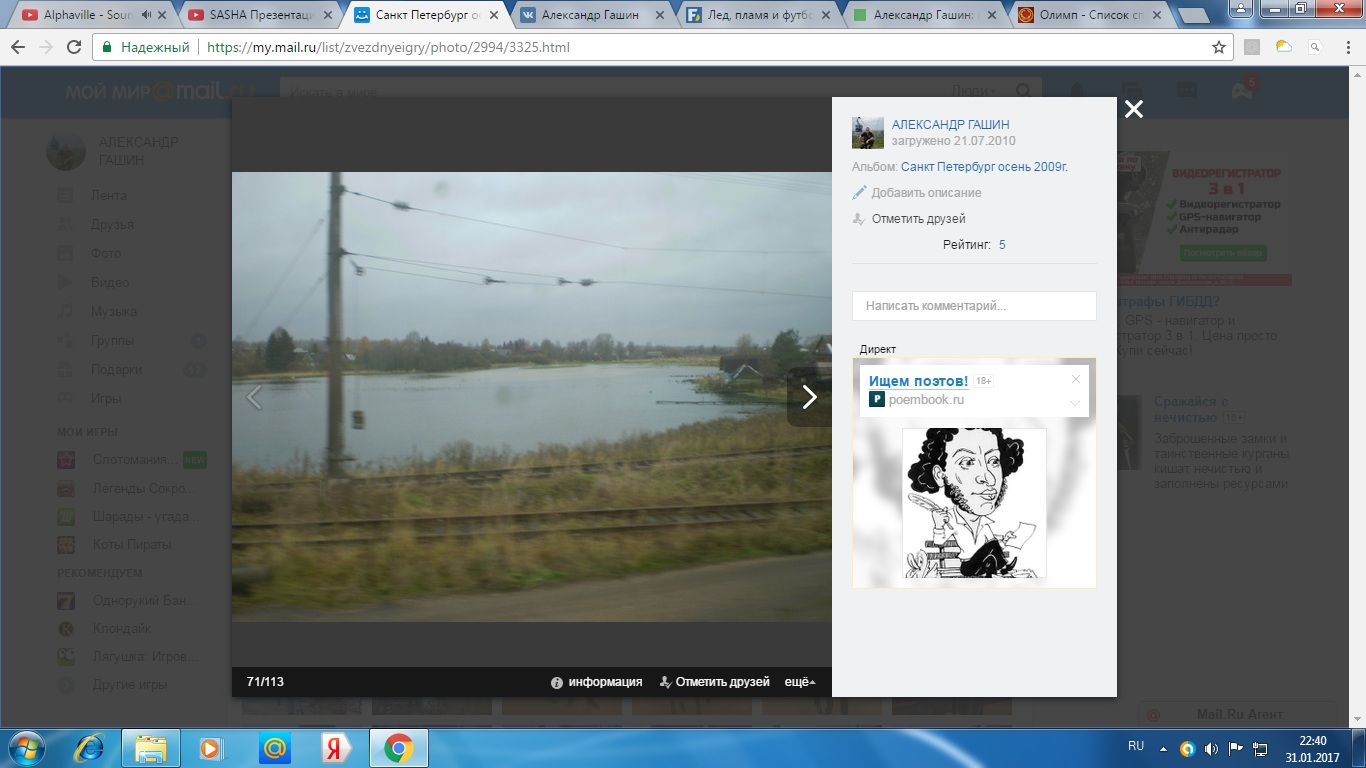1366x768 pixels.
Task: Open Windows Explorer from the taskbar
Action: 151,748
